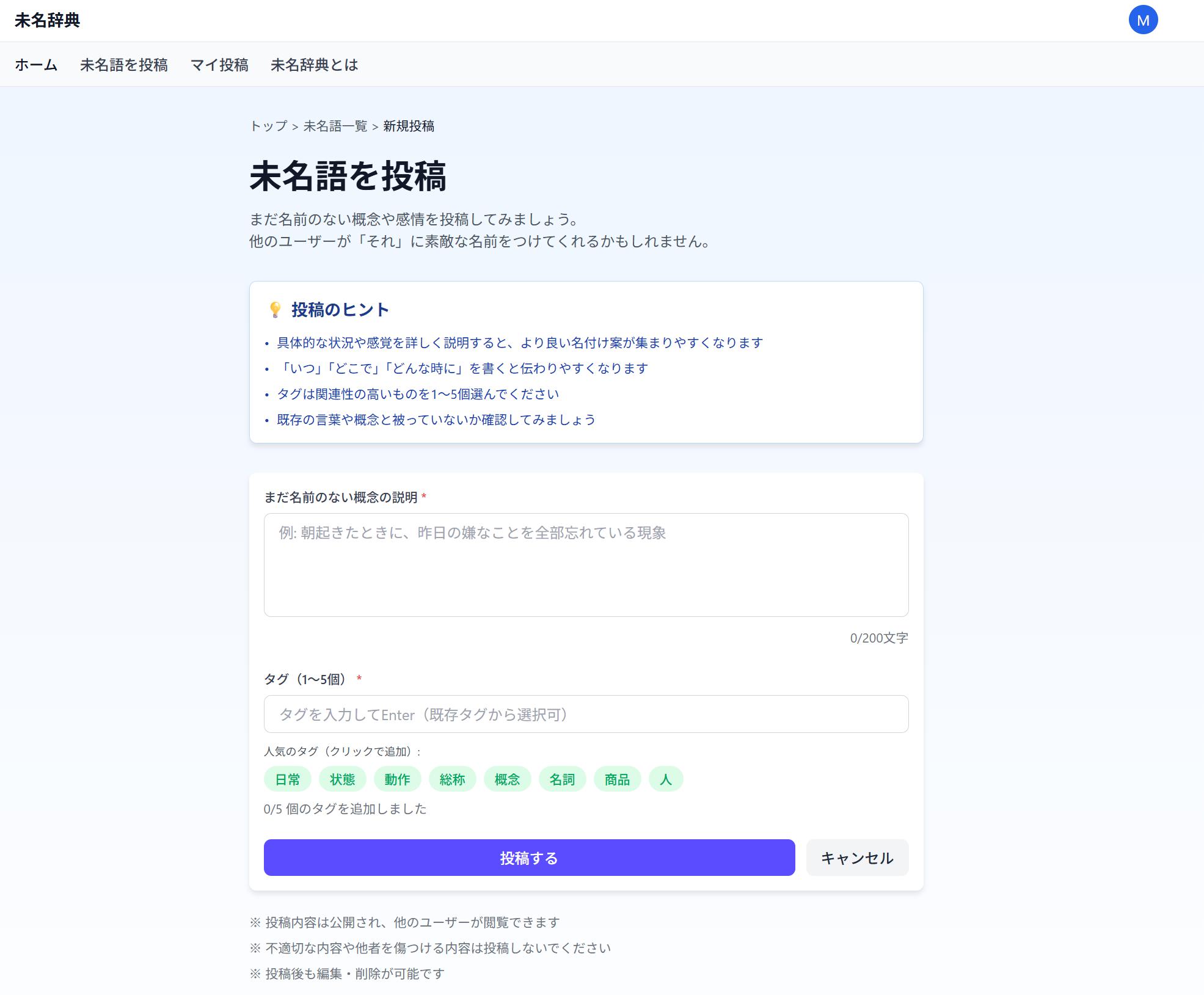Select the 総称 tag chip

pos(452,779)
